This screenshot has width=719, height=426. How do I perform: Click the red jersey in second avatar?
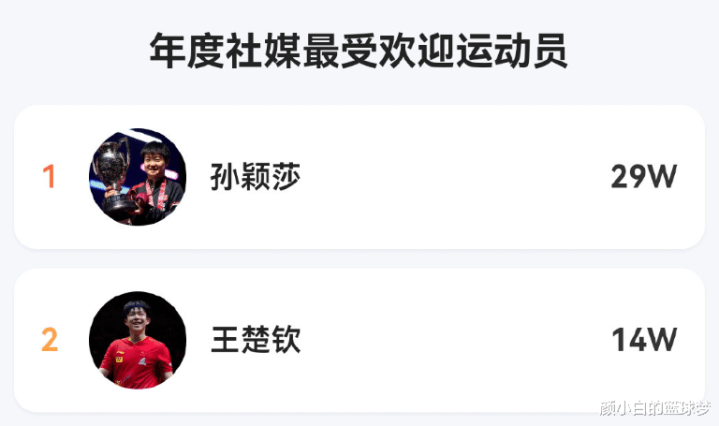point(137,363)
